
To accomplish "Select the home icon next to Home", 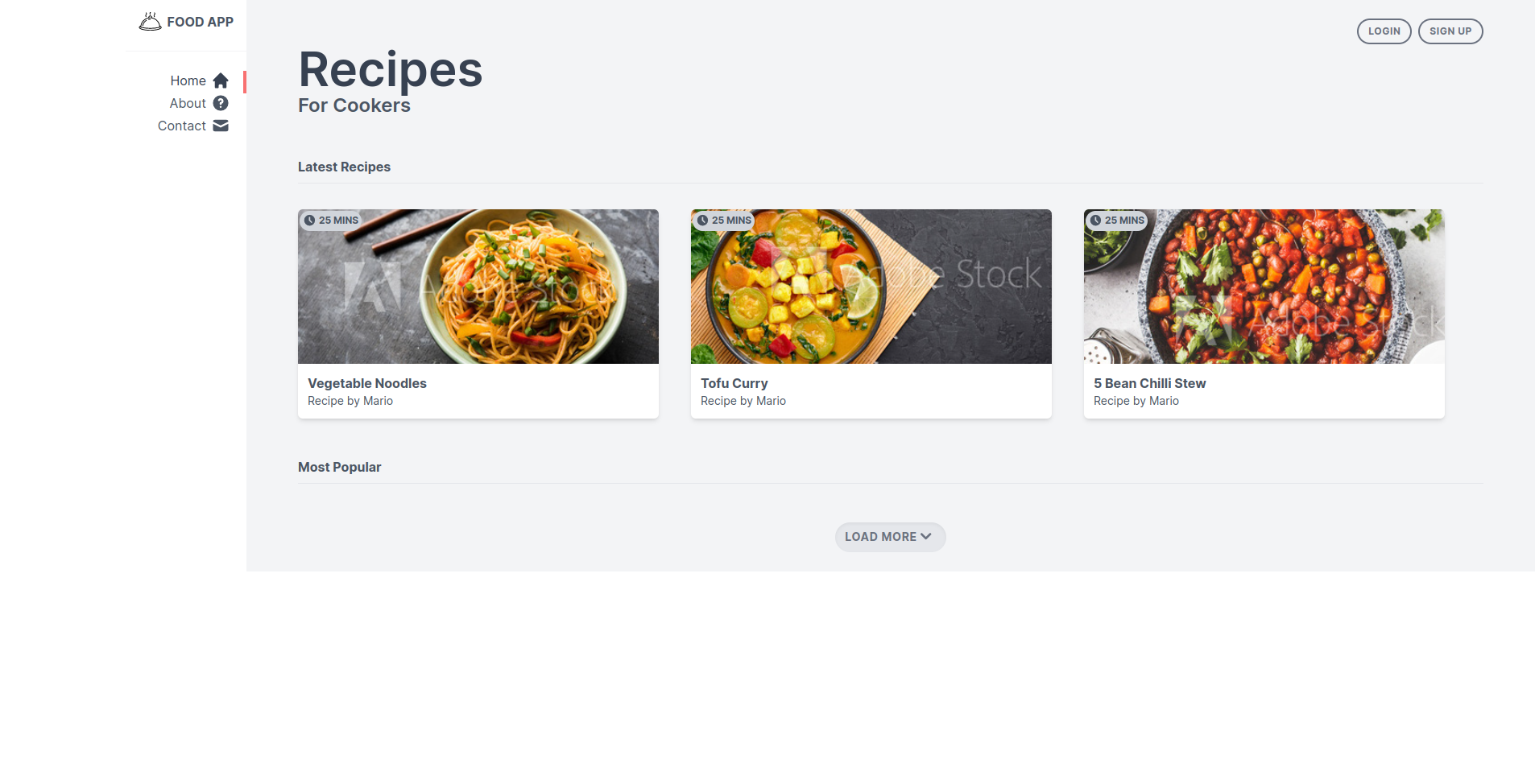I will point(220,80).
